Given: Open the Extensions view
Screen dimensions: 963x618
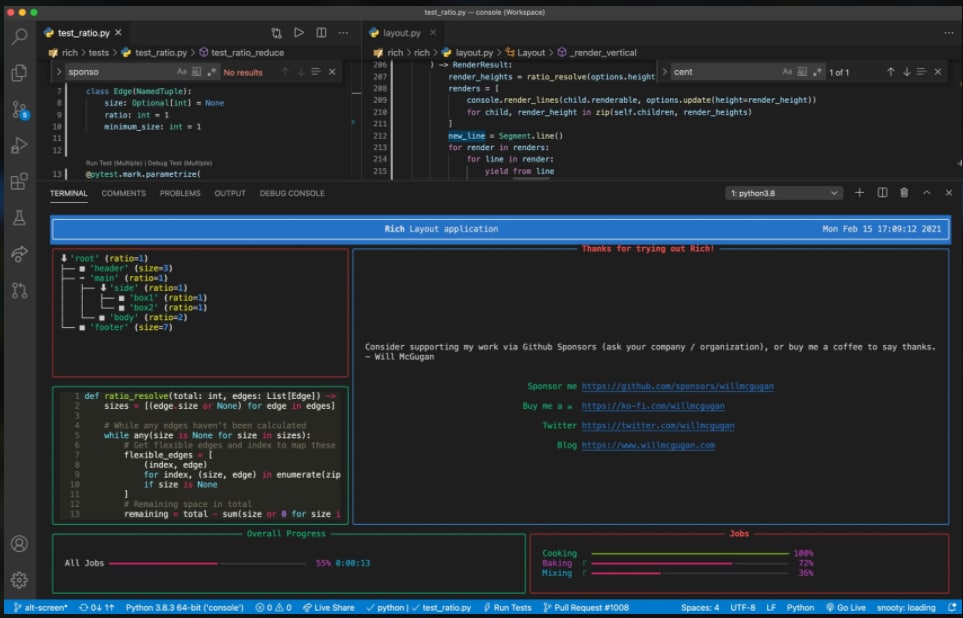Looking at the screenshot, I should (x=20, y=182).
